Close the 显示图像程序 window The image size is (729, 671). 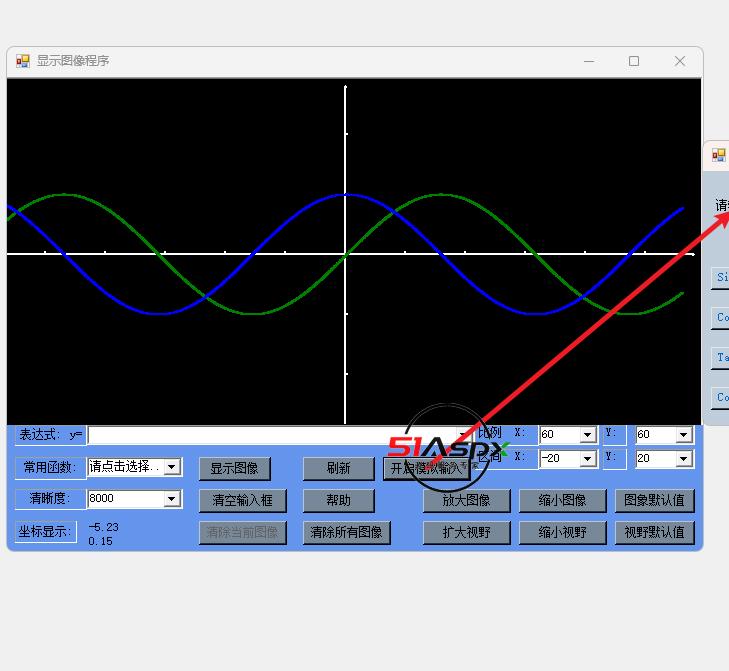pos(680,61)
